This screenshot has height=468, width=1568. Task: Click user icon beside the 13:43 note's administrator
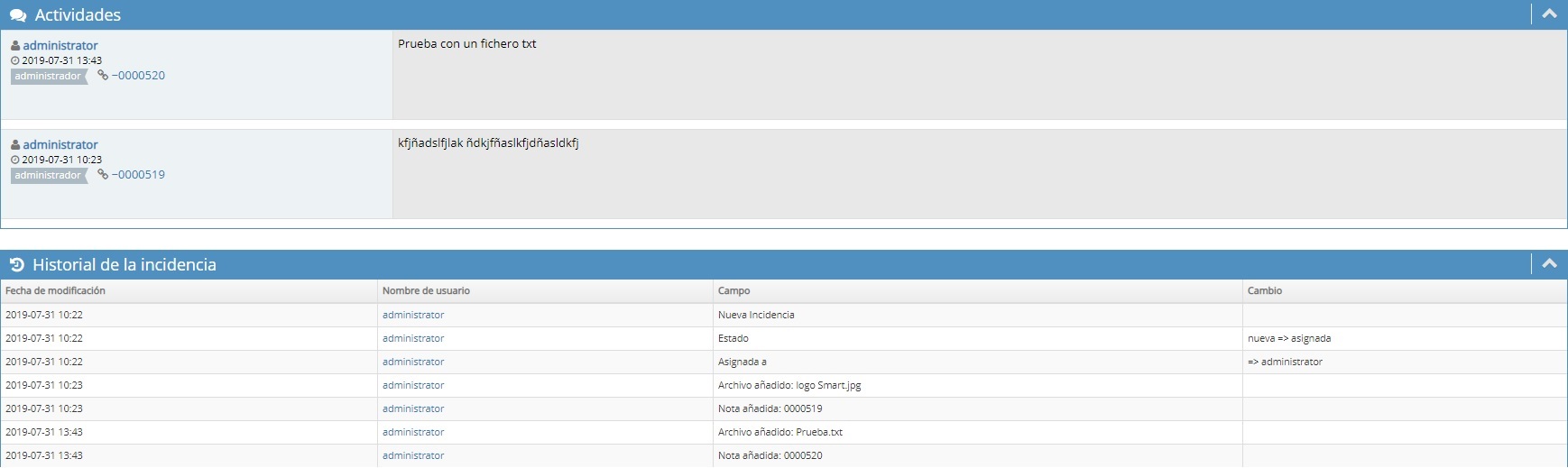pos(15,45)
